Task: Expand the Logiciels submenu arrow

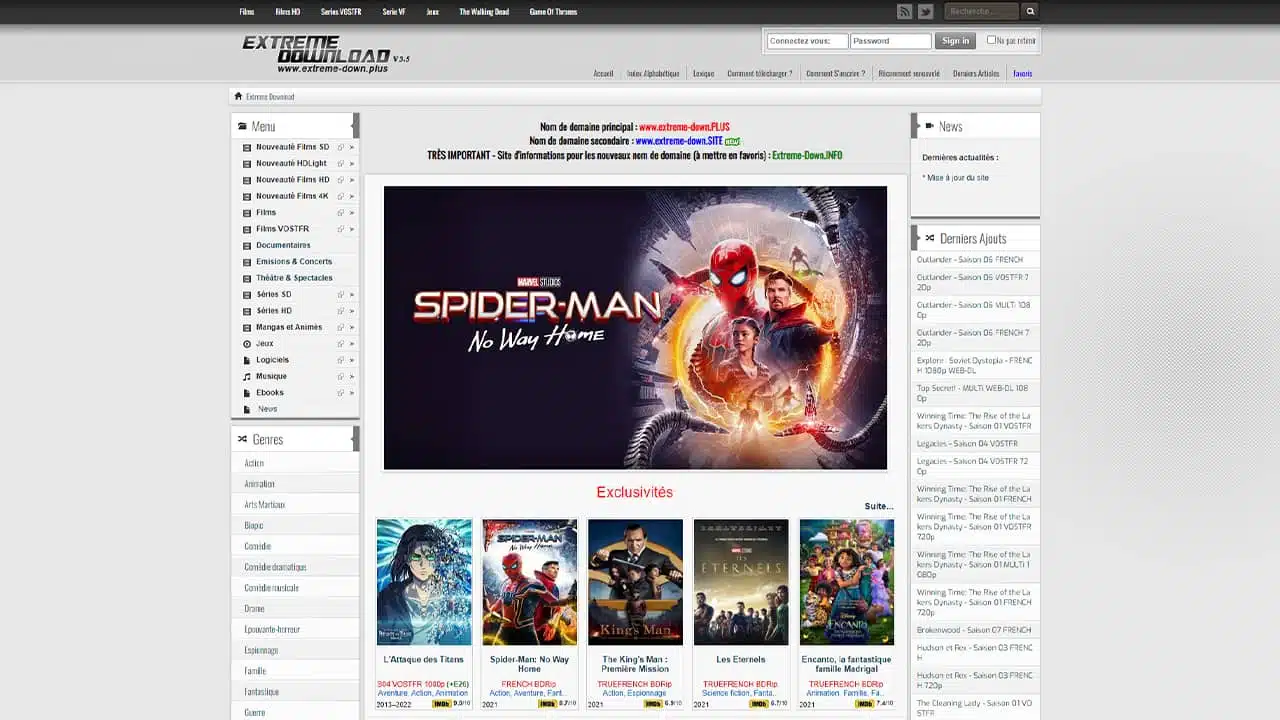Action: tap(352, 360)
